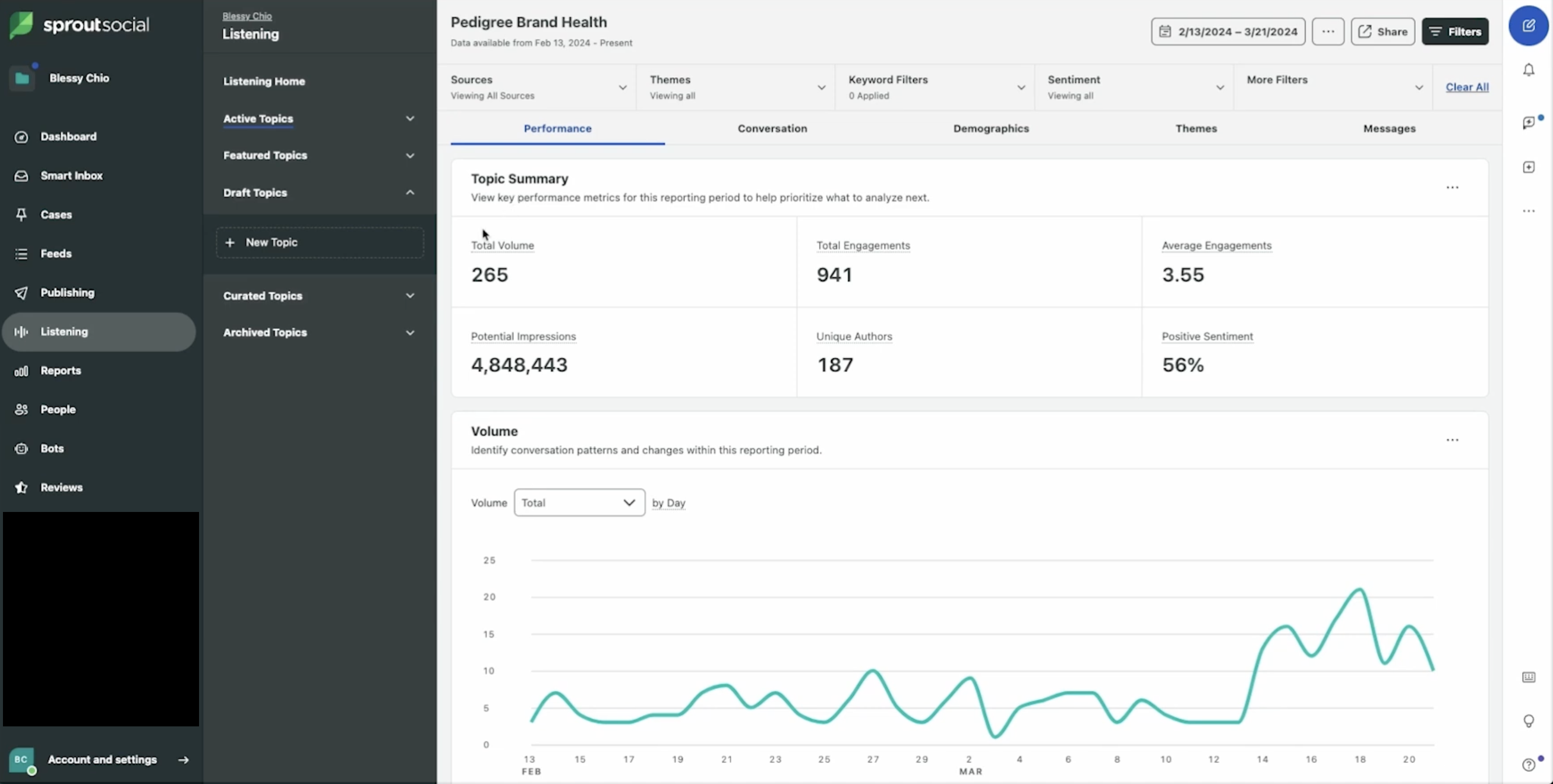Open the Sentiment filter dropdown

point(1134,87)
